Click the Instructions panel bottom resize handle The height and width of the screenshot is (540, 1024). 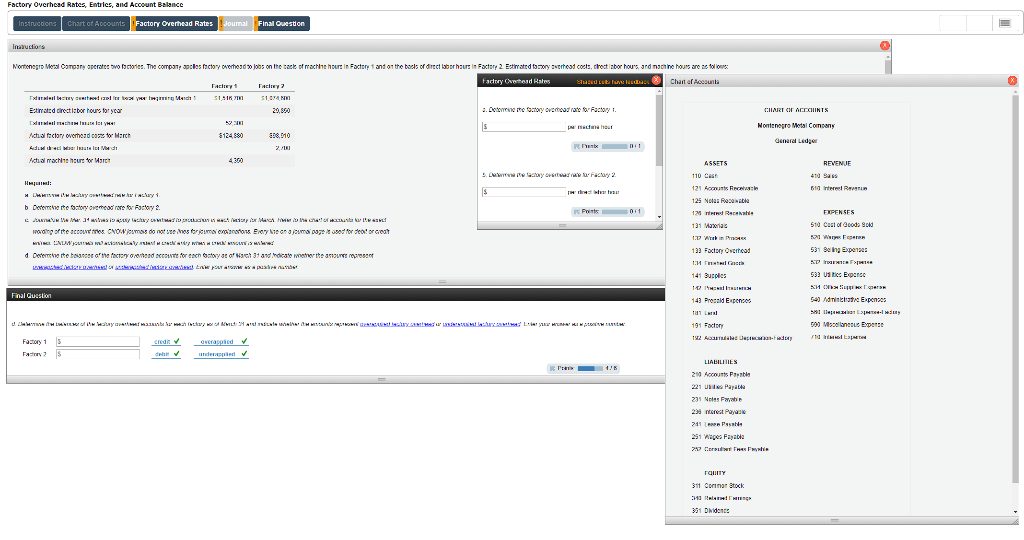click(x=443, y=281)
